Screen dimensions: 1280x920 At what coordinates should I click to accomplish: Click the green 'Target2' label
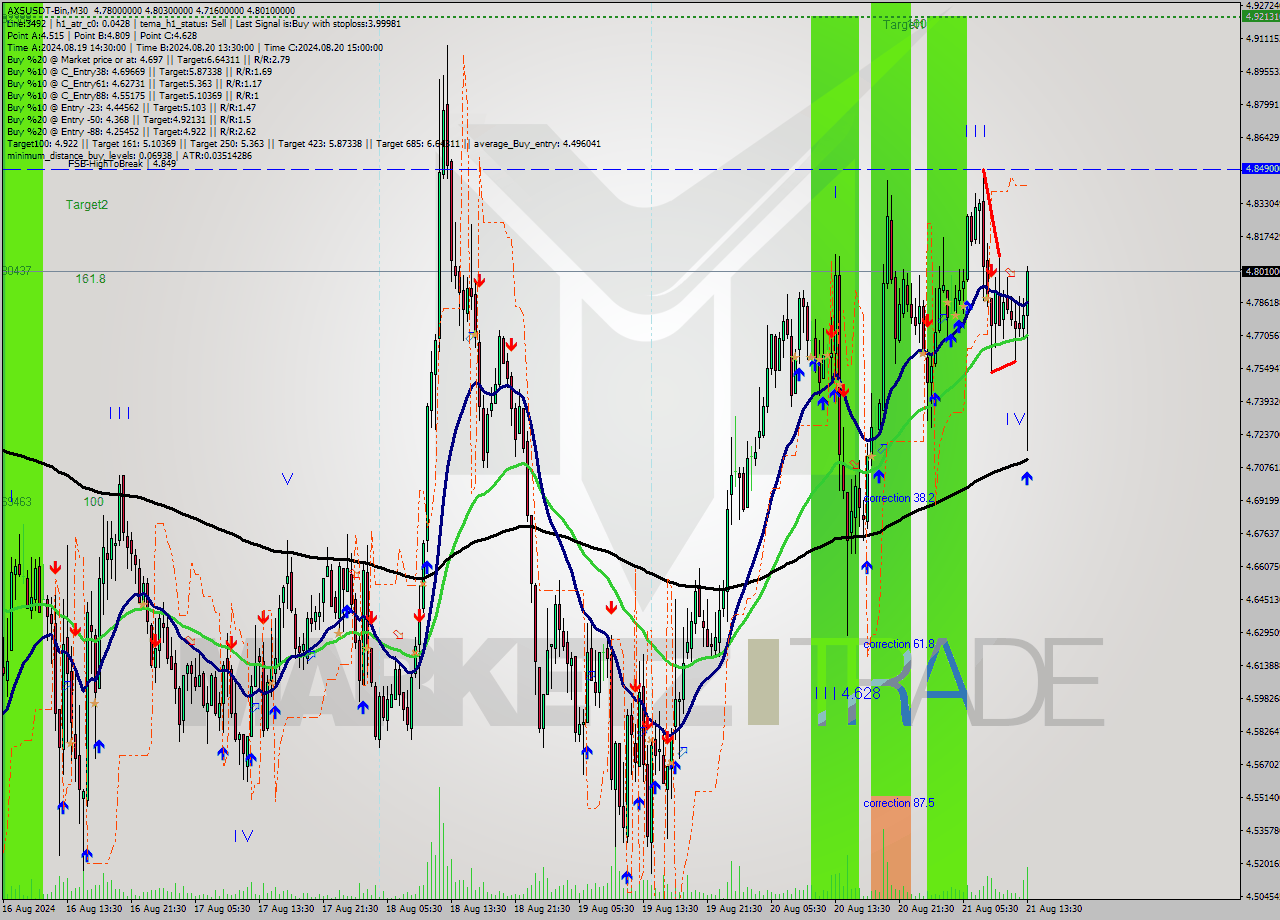click(87, 204)
